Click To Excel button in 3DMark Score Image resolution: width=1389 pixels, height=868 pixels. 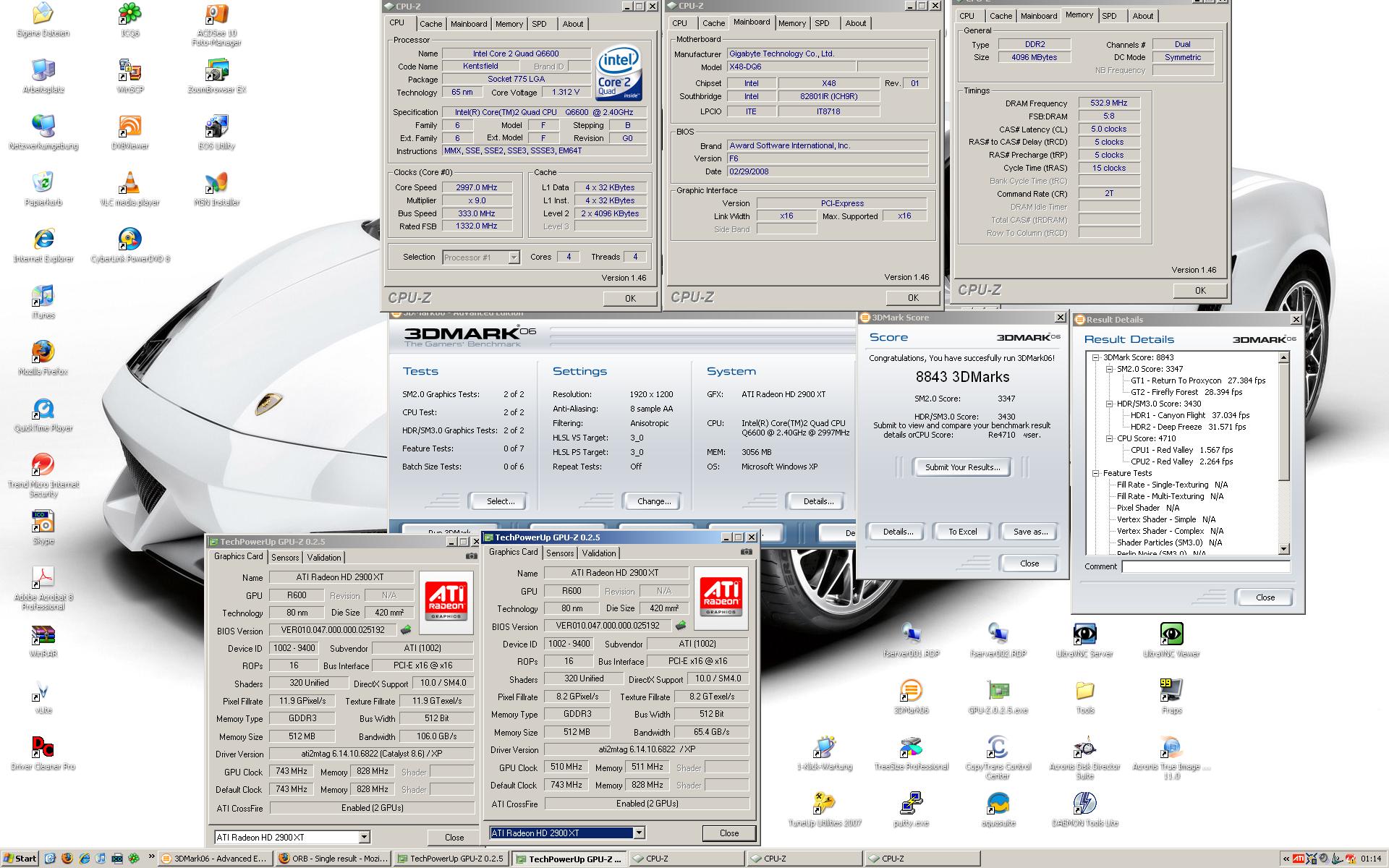point(962,532)
